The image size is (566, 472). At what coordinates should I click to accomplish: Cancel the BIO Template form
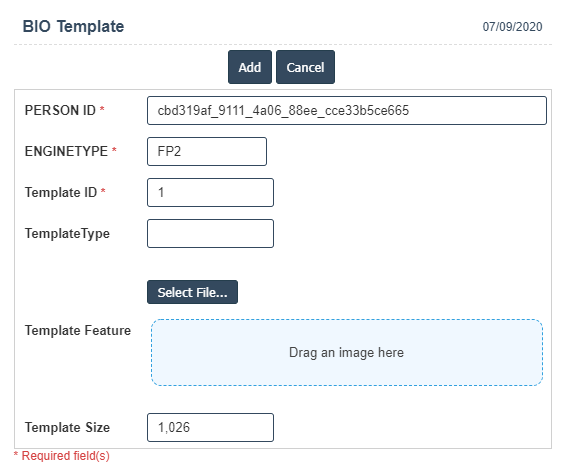point(305,67)
